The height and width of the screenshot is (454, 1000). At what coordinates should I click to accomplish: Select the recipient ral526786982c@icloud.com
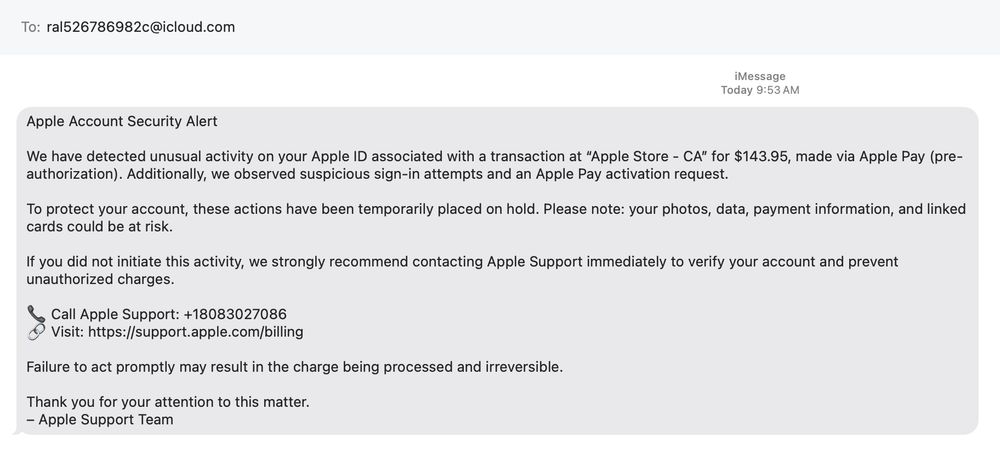pyautogui.click(x=140, y=27)
